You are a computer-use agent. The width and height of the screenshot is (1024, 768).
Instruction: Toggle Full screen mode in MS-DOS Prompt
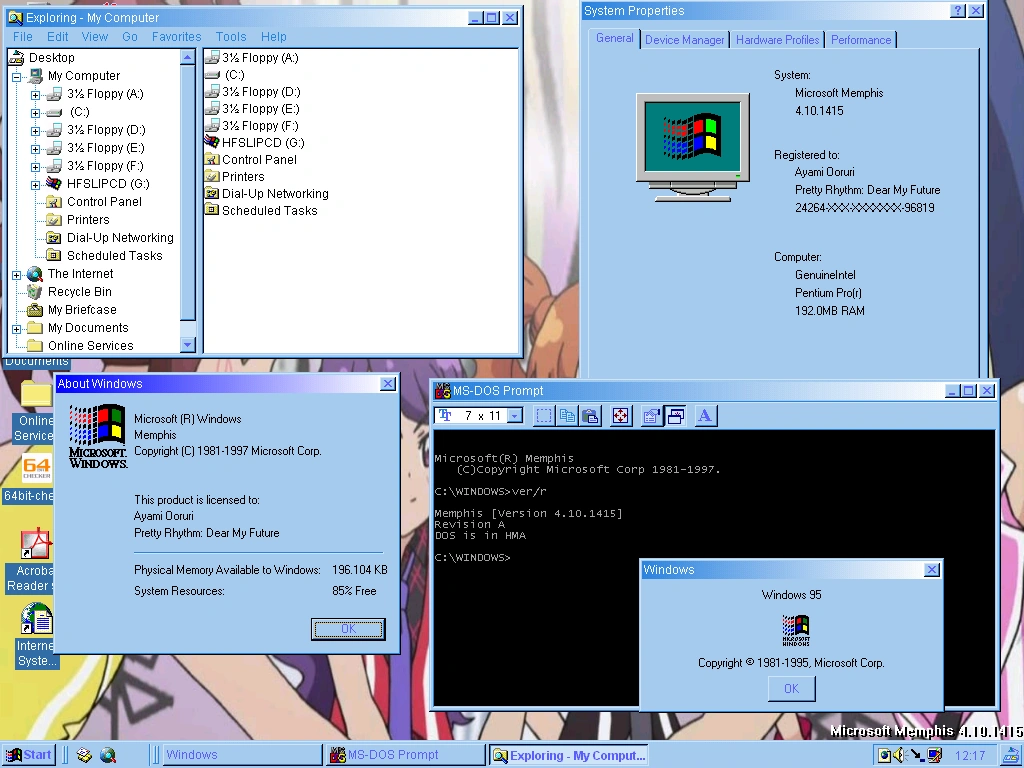click(x=620, y=415)
